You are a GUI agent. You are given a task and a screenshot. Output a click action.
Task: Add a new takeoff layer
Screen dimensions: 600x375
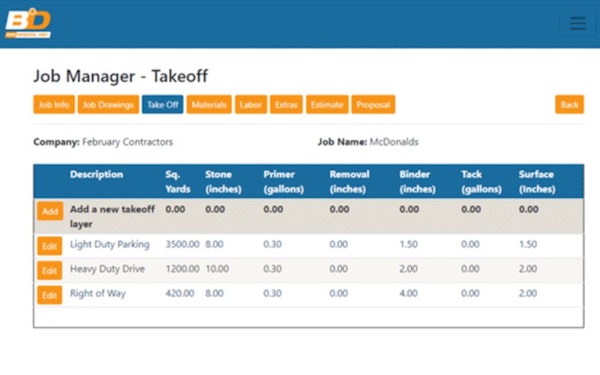(x=50, y=211)
